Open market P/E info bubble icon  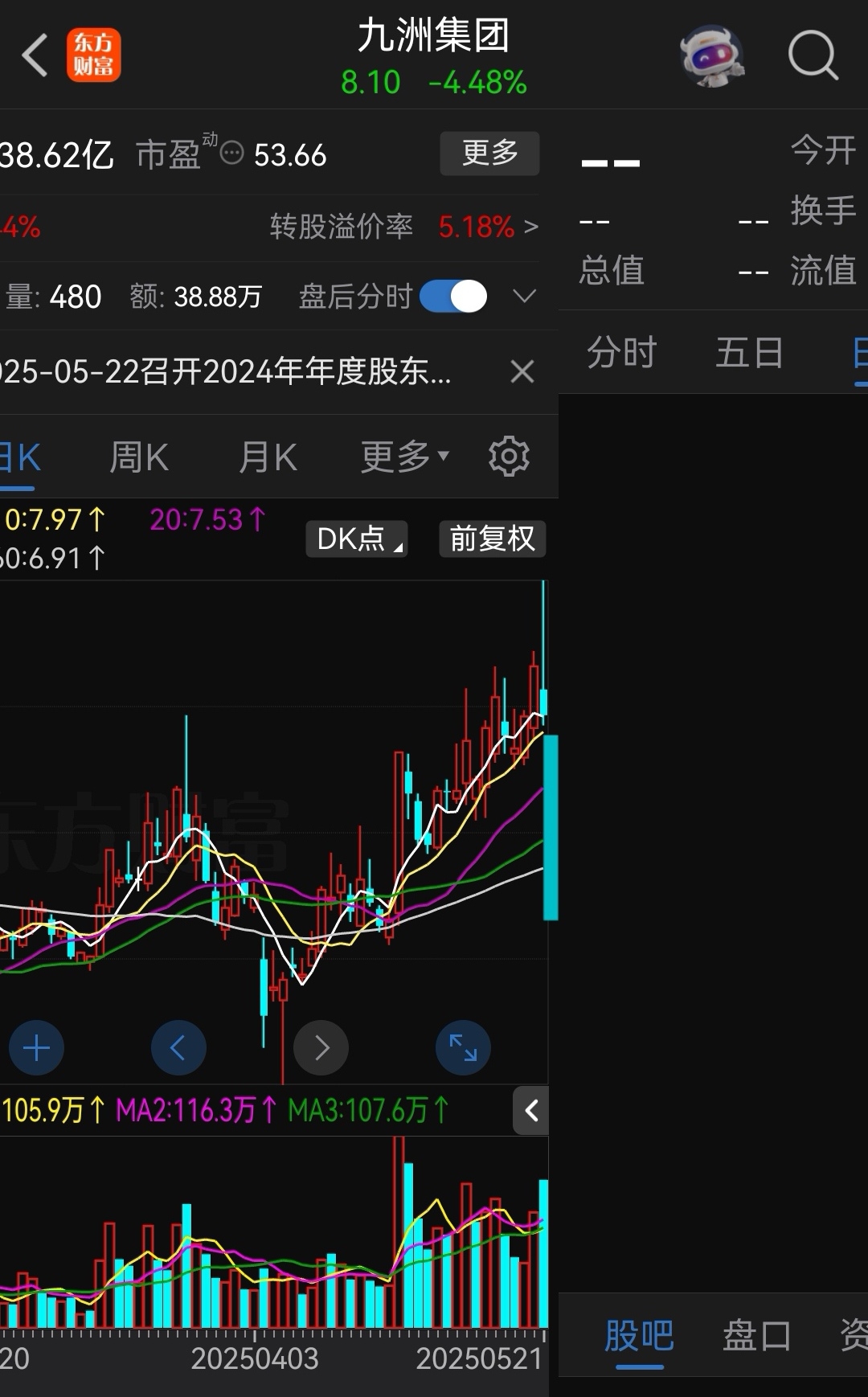click(231, 153)
